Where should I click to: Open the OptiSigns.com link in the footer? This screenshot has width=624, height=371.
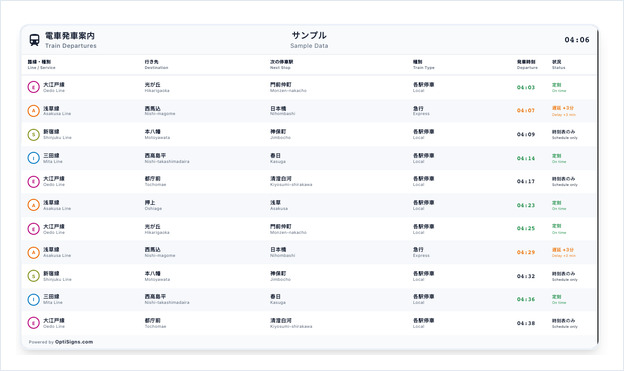coord(74,342)
